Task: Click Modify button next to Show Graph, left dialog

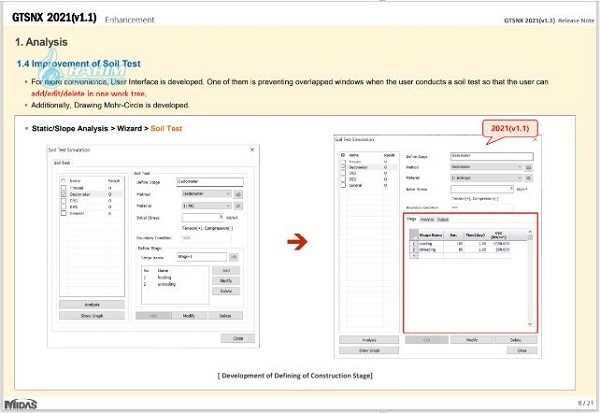Action: point(189,316)
